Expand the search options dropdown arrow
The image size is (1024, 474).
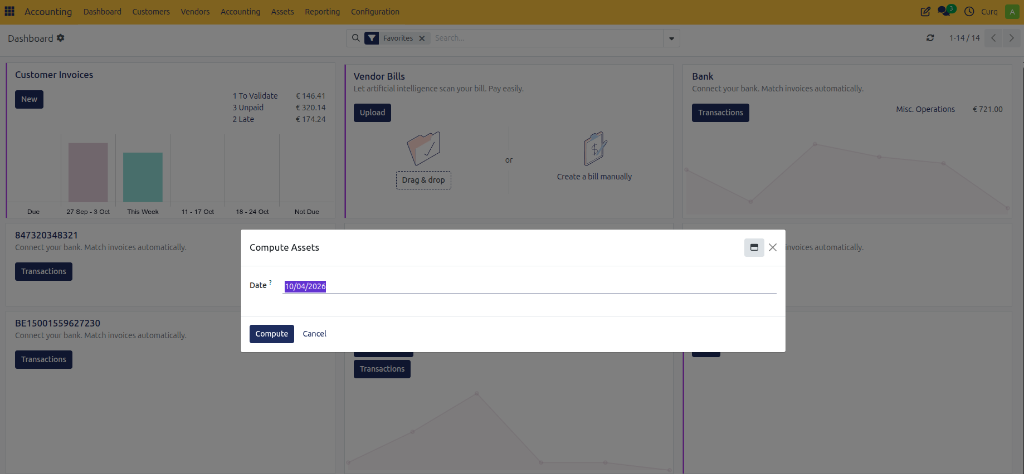pos(671,39)
